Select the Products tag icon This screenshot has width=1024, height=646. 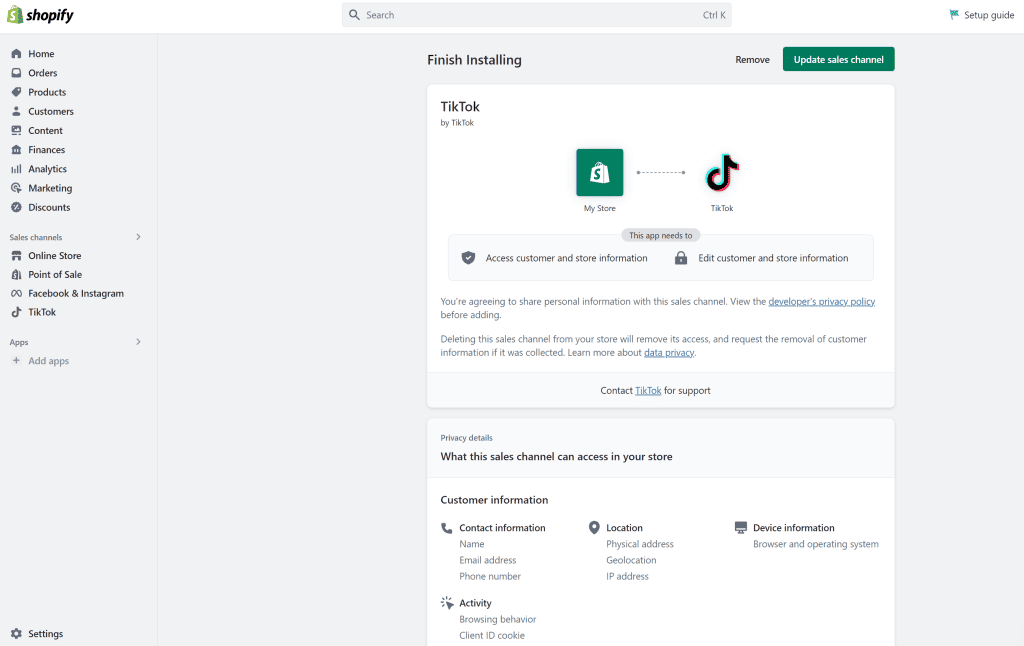[x=16, y=92]
